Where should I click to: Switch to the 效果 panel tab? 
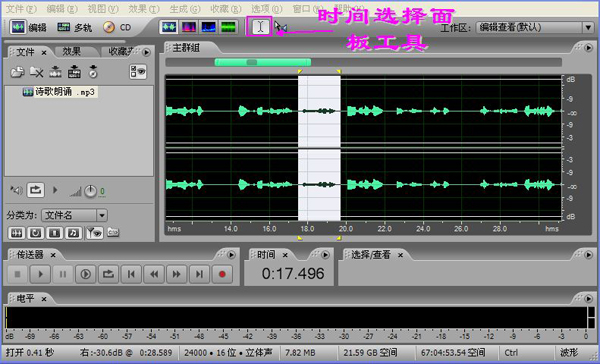tap(71, 51)
